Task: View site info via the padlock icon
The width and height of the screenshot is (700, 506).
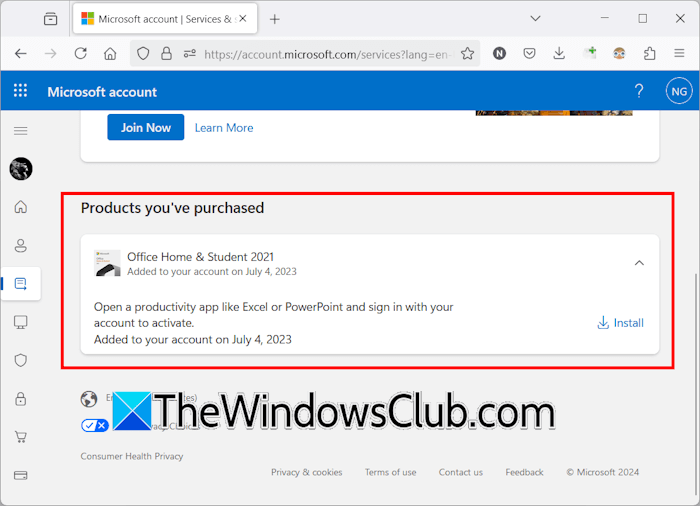Action: click(167, 54)
